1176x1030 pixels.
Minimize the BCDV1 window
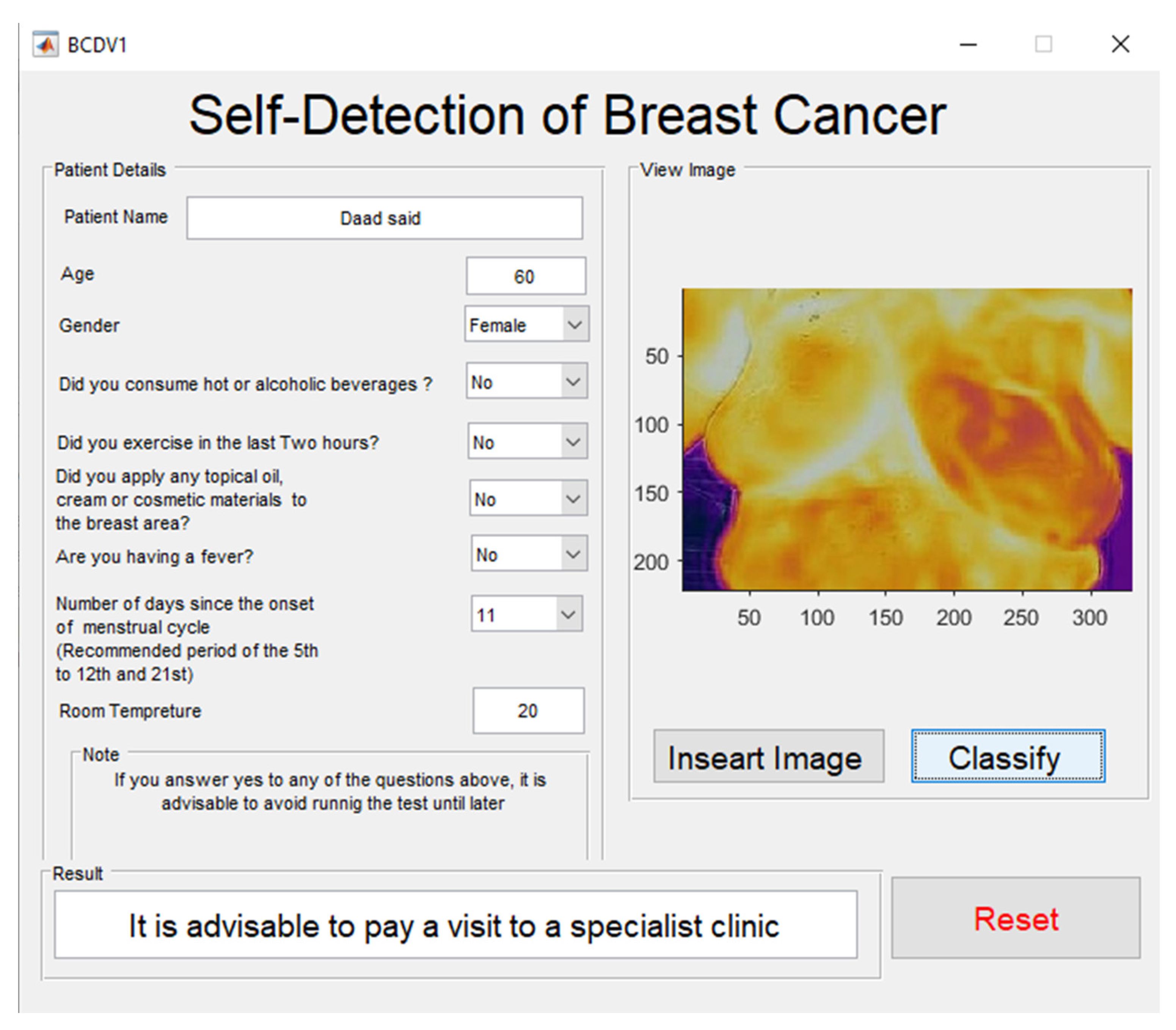(968, 44)
